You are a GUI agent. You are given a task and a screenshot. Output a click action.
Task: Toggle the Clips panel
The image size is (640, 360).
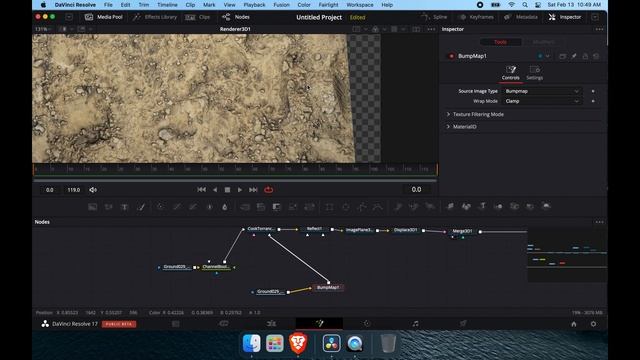point(198,17)
